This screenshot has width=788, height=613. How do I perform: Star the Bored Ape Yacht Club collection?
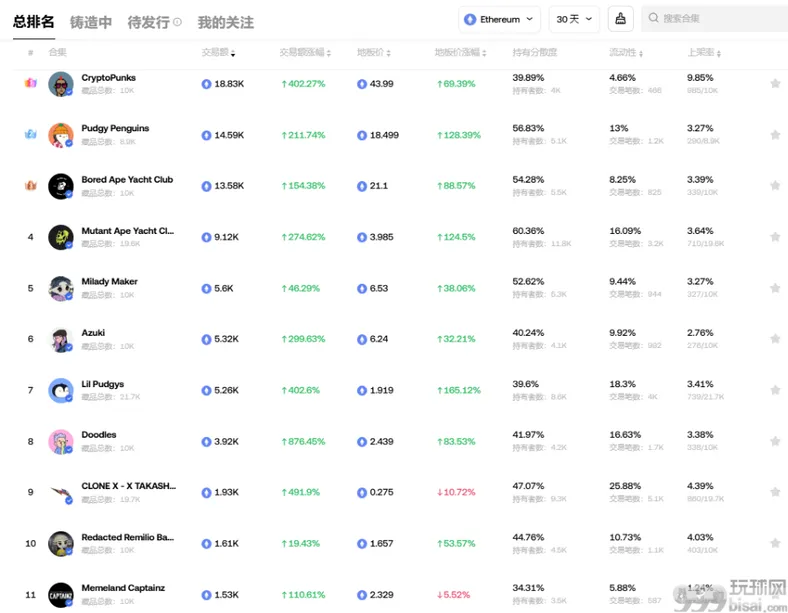[775, 186]
